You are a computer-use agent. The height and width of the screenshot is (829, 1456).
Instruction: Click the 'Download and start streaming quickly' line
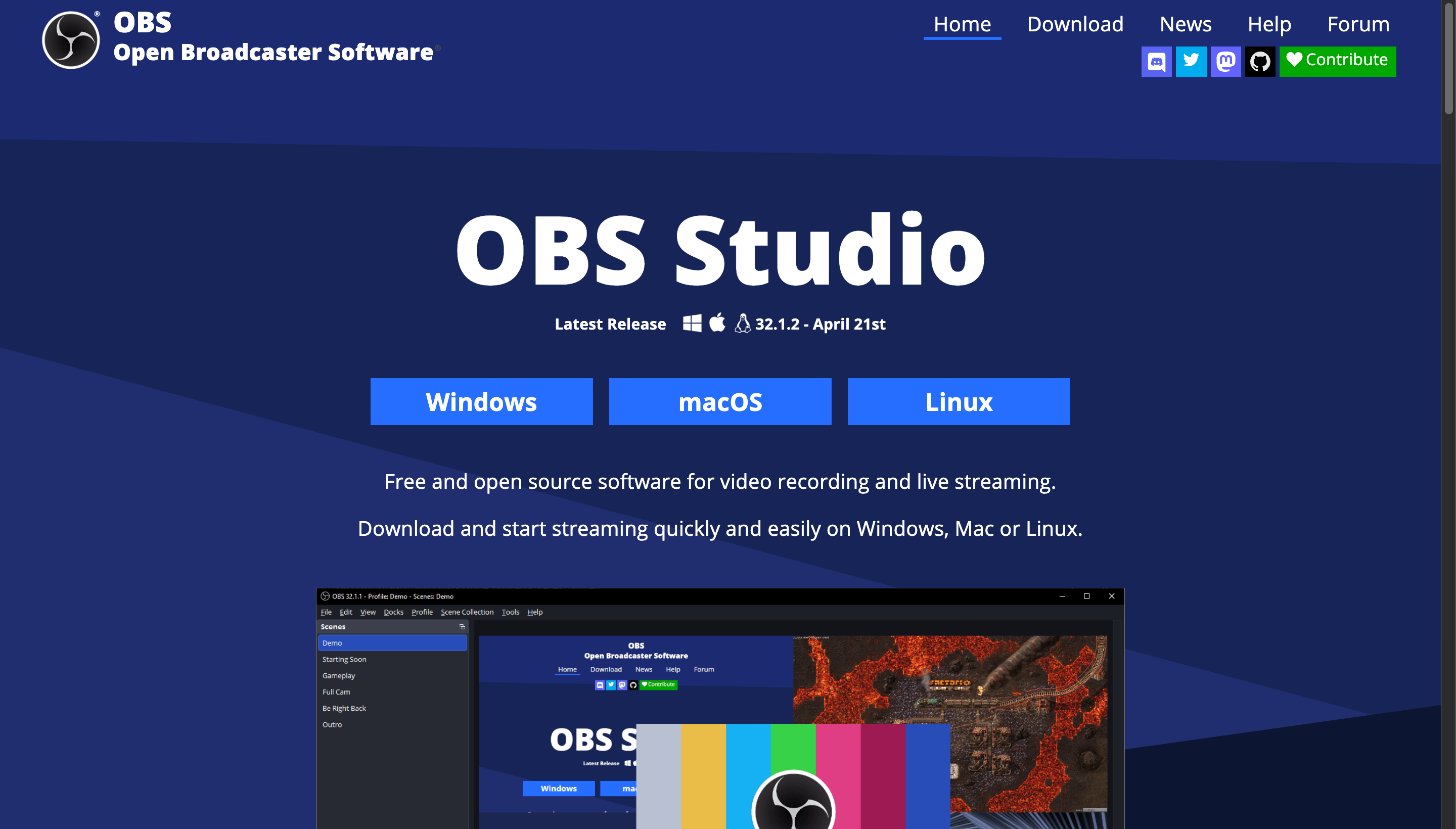click(x=720, y=528)
